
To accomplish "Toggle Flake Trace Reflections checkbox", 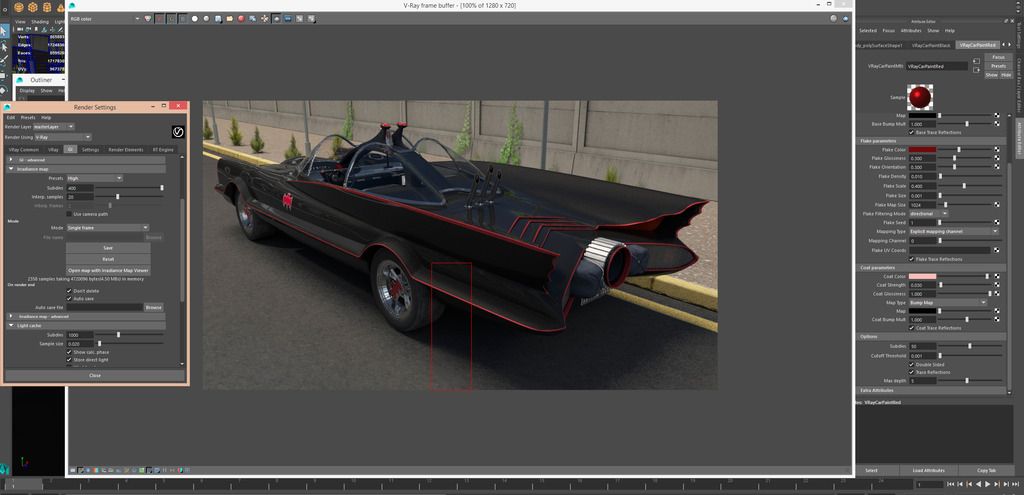I will [912, 259].
